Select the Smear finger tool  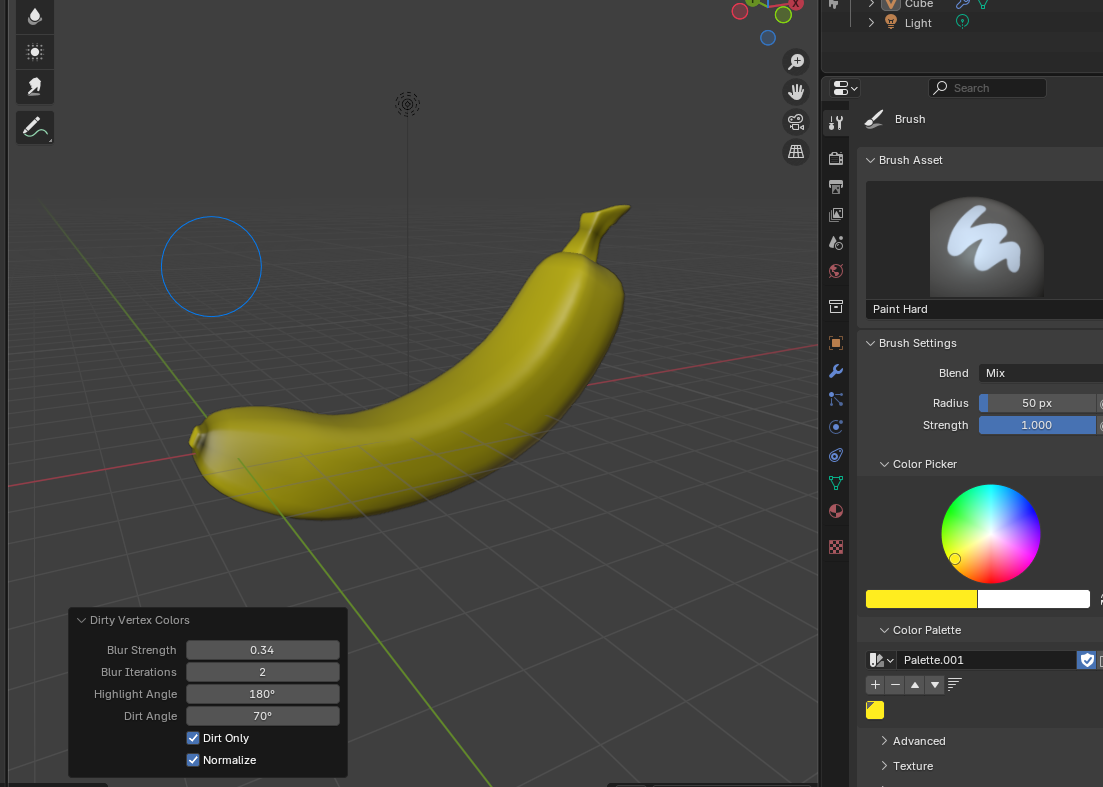tap(35, 87)
